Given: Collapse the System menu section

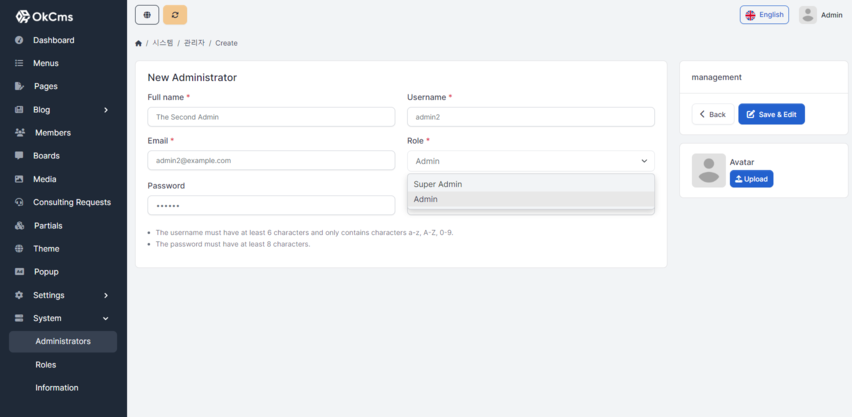Looking at the screenshot, I should (63, 318).
